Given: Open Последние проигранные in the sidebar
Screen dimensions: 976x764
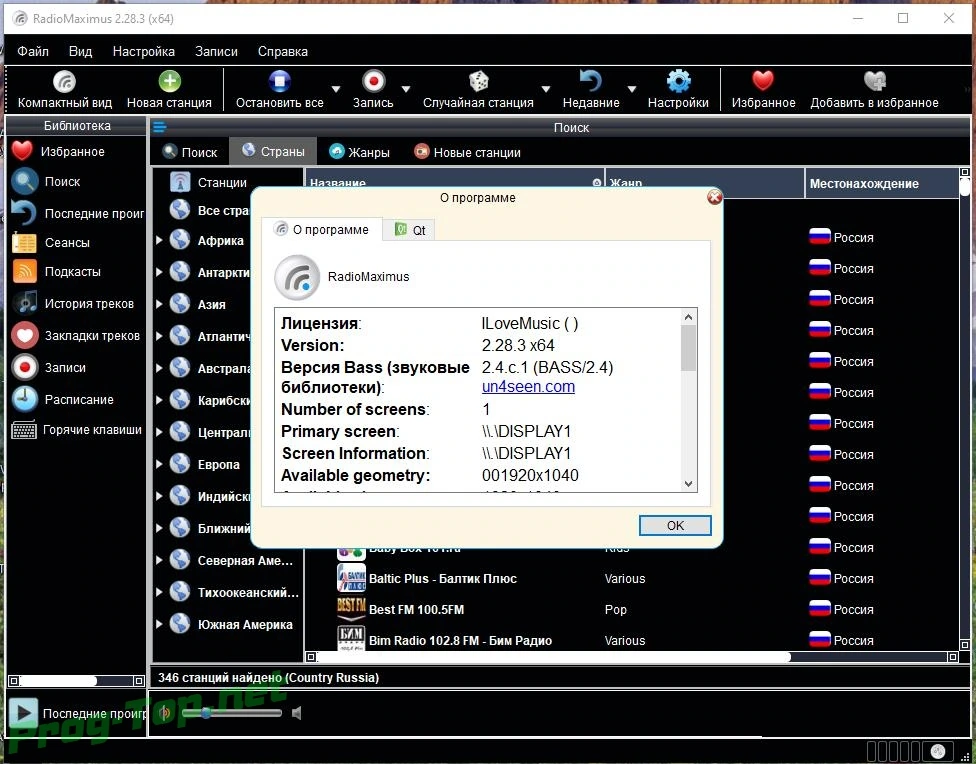Looking at the screenshot, I should click(77, 213).
